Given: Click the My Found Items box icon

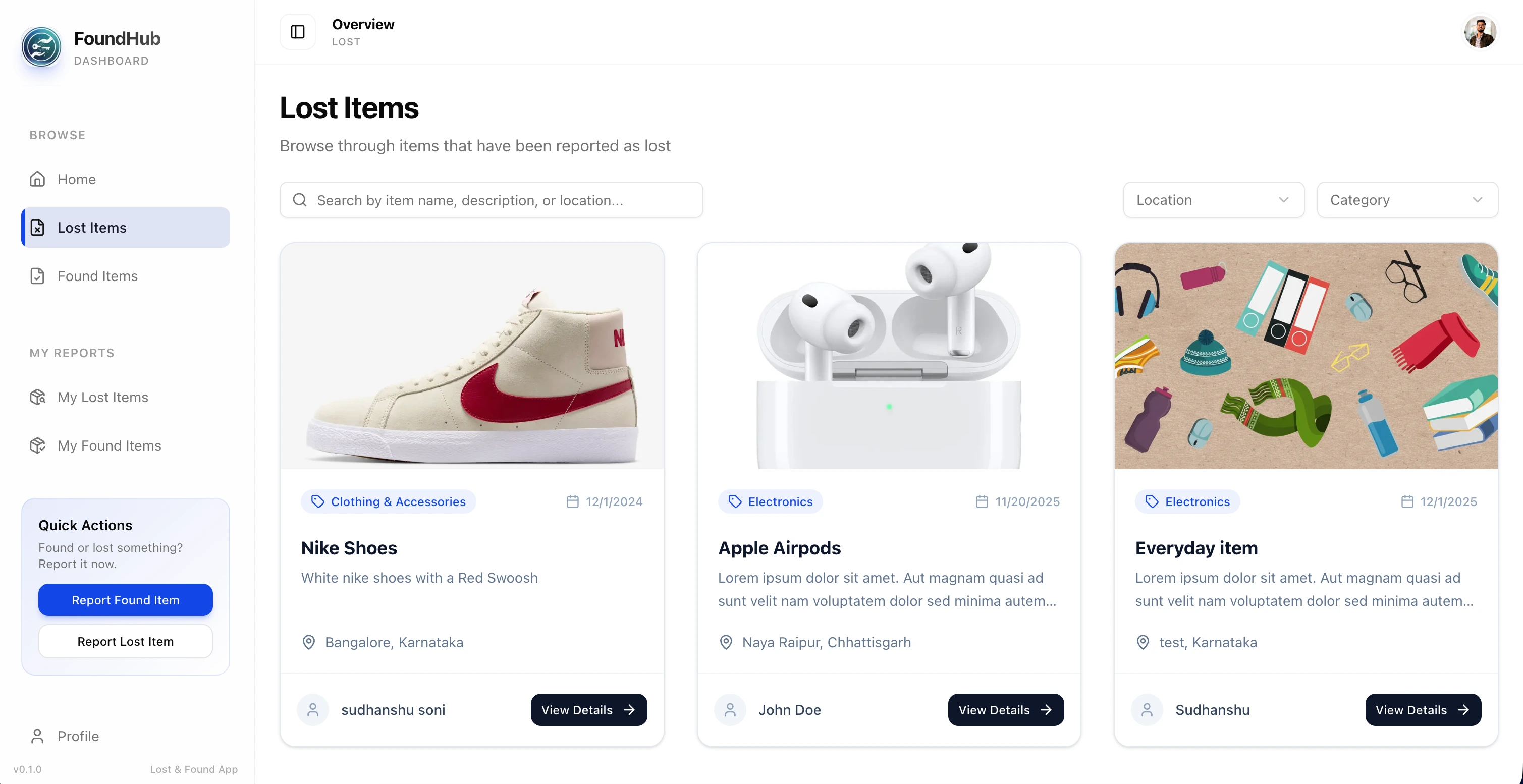Looking at the screenshot, I should click(x=37, y=446).
